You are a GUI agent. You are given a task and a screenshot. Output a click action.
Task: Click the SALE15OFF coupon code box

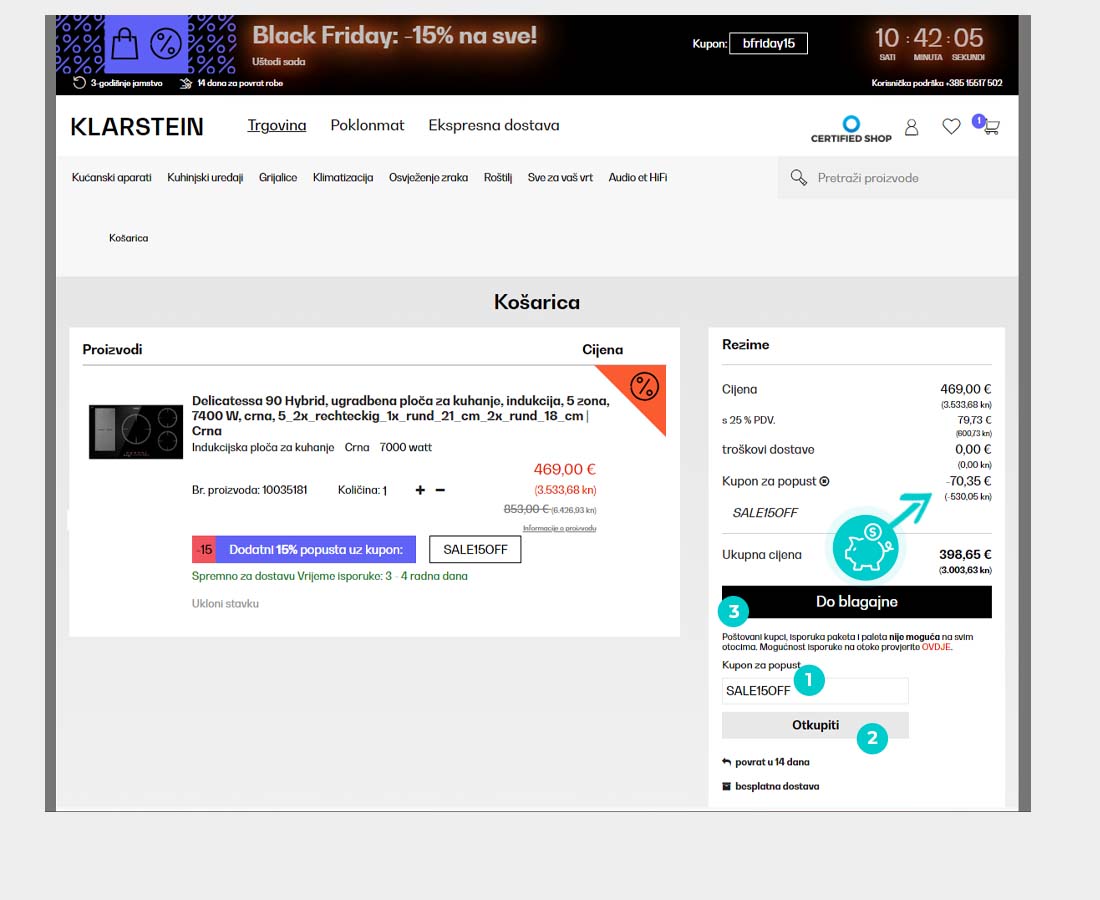[x=475, y=550]
